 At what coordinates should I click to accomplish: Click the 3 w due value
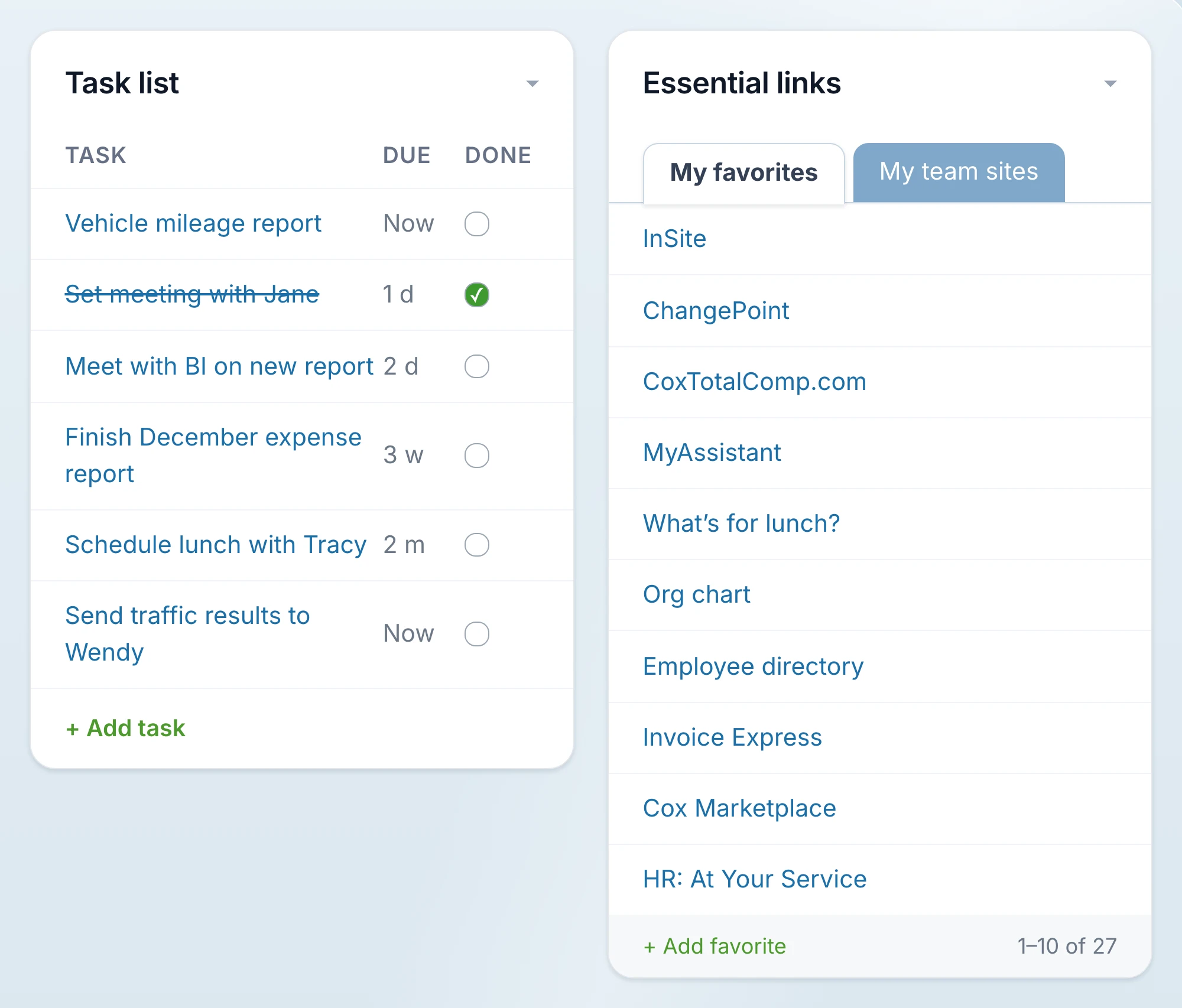click(x=403, y=456)
